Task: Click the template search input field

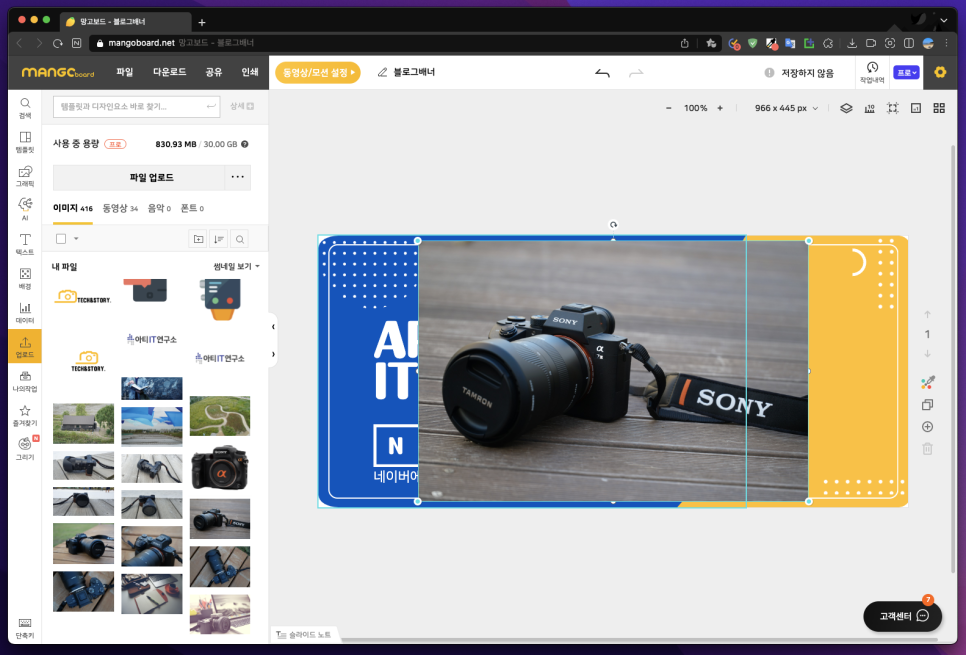Action: pos(136,107)
